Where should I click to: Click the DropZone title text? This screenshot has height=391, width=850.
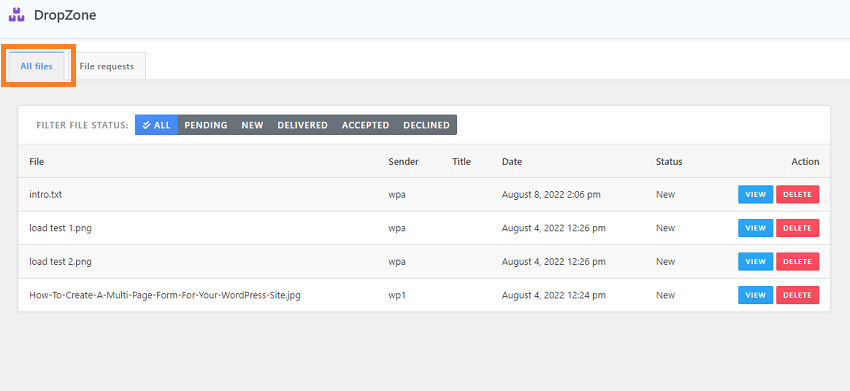(x=65, y=15)
